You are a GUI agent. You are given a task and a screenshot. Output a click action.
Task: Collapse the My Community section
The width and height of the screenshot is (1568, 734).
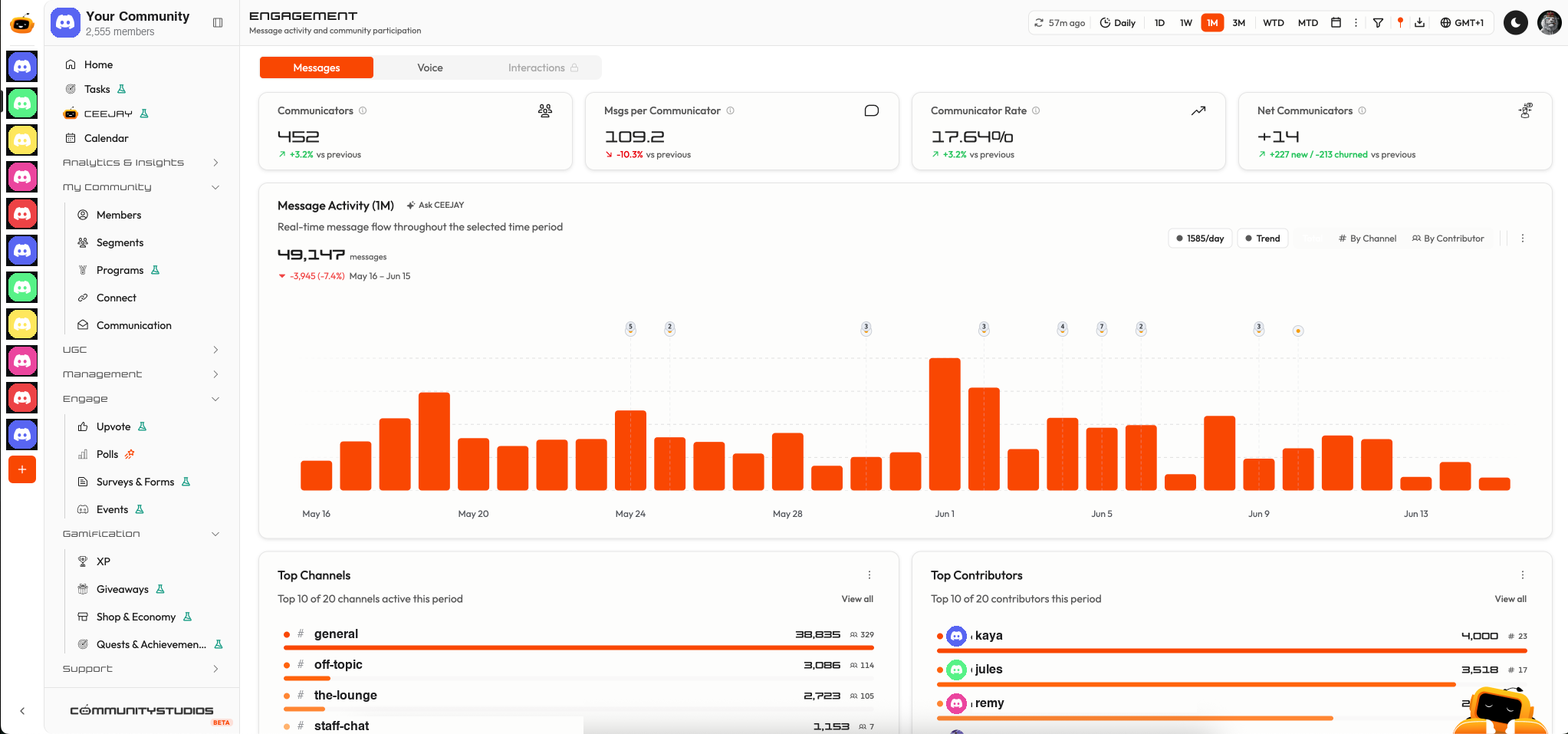pos(141,187)
